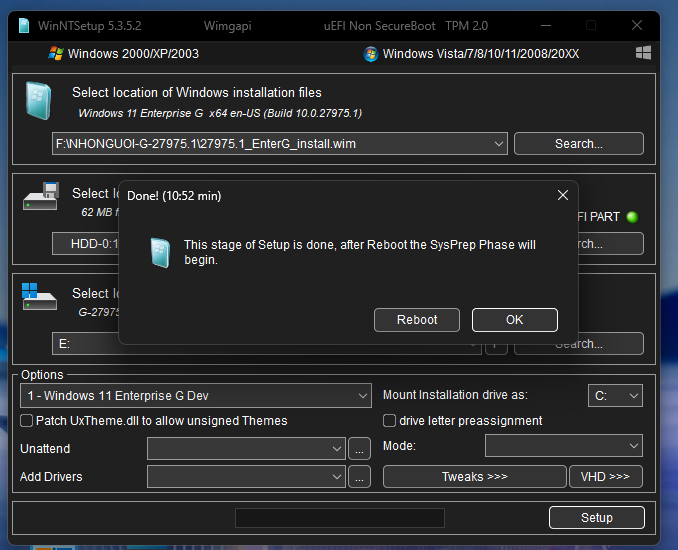The image size is (678, 550).
Task: Close the WinNTSetup window
Action: [636, 26]
